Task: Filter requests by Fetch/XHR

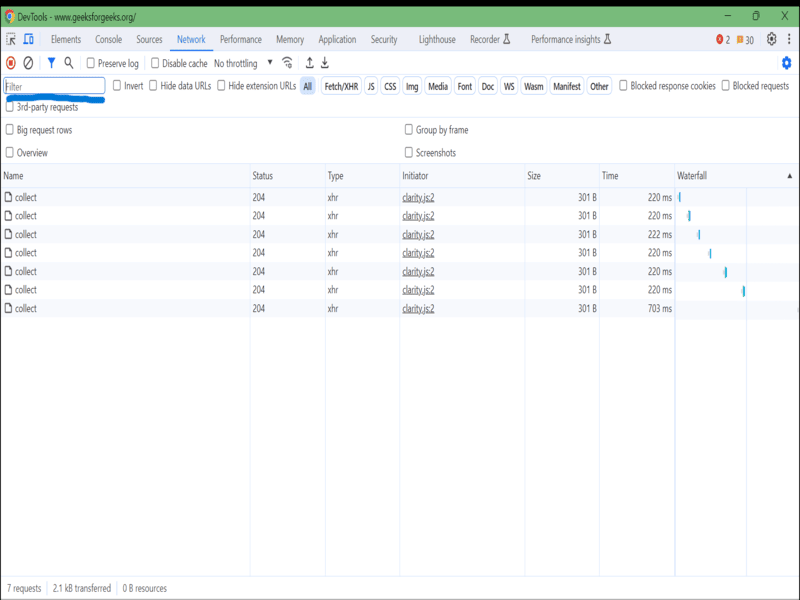Action: pos(341,86)
